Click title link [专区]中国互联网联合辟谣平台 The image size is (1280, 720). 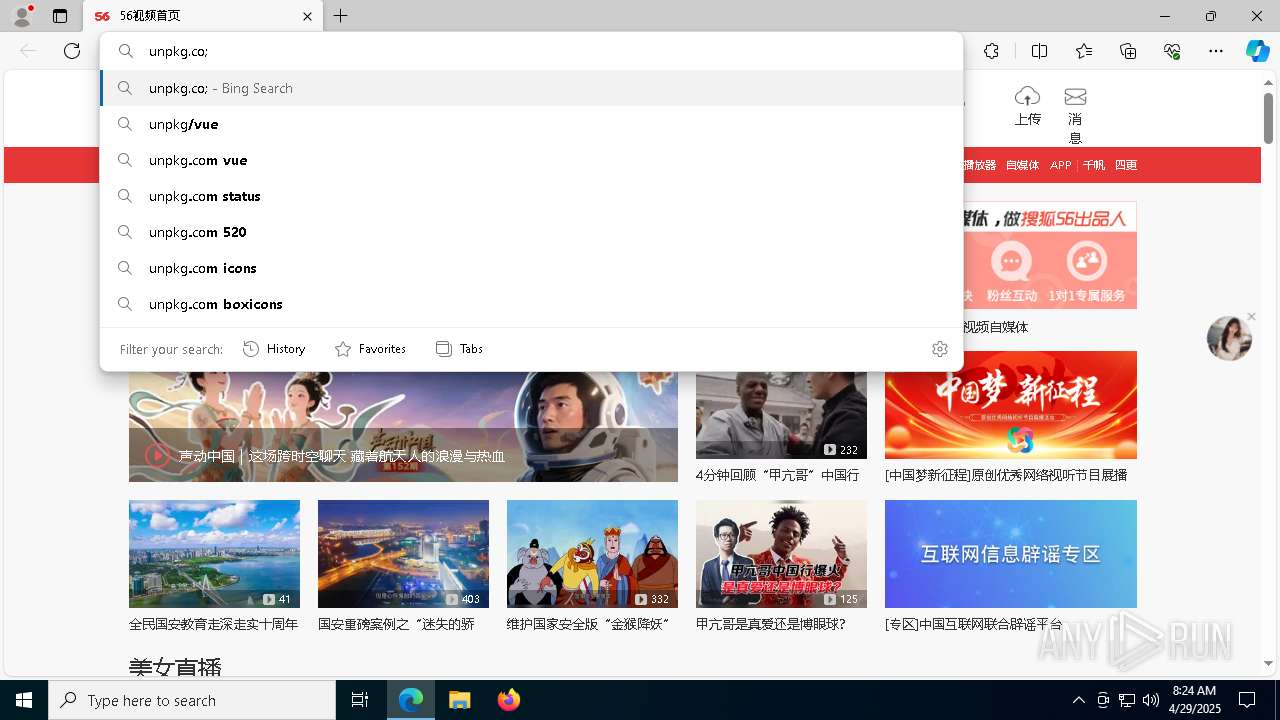(974, 624)
